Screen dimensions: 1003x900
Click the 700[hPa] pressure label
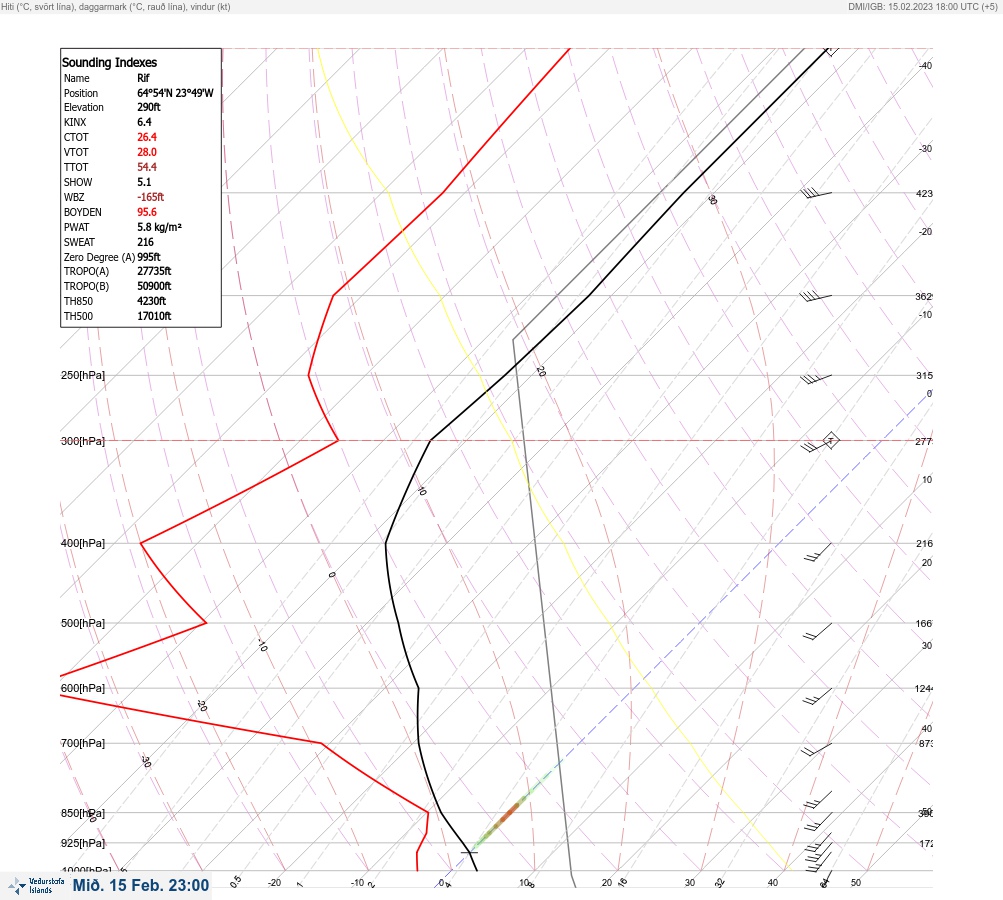(x=83, y=743)
